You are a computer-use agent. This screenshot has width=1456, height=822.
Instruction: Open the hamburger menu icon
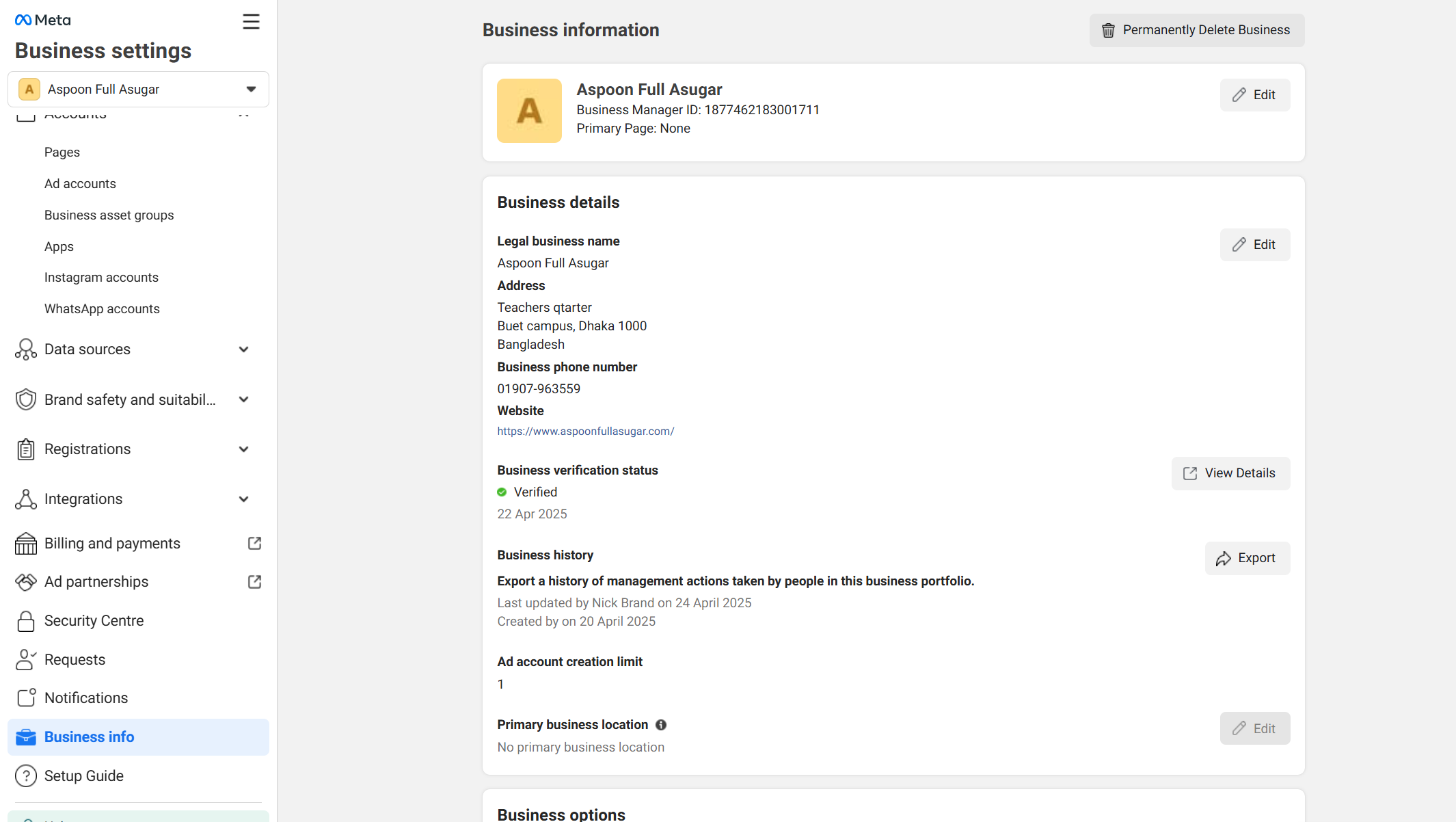251,21
